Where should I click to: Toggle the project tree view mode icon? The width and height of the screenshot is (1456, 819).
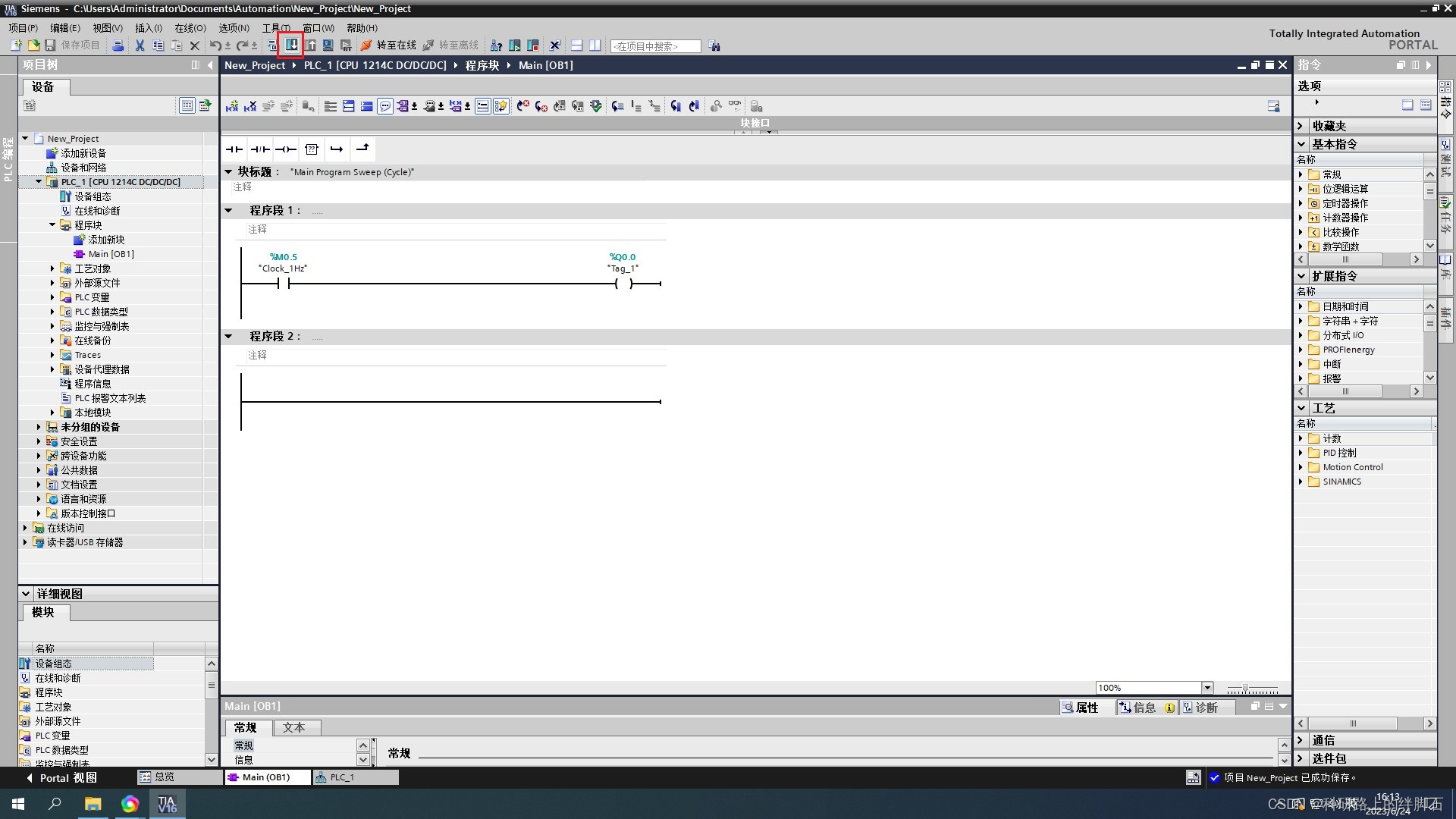click(187, 105)
